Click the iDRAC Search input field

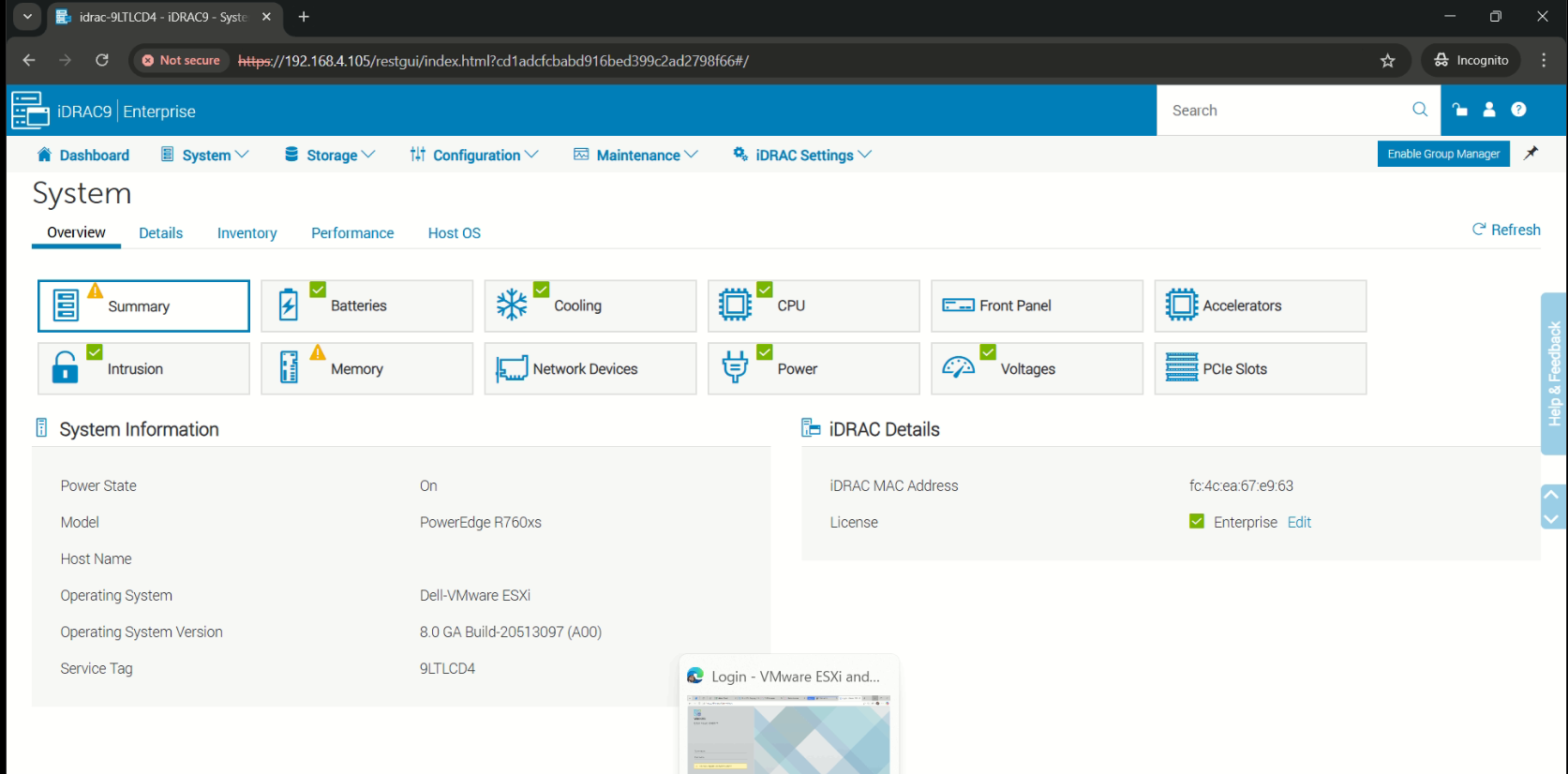coord(1284,111)
